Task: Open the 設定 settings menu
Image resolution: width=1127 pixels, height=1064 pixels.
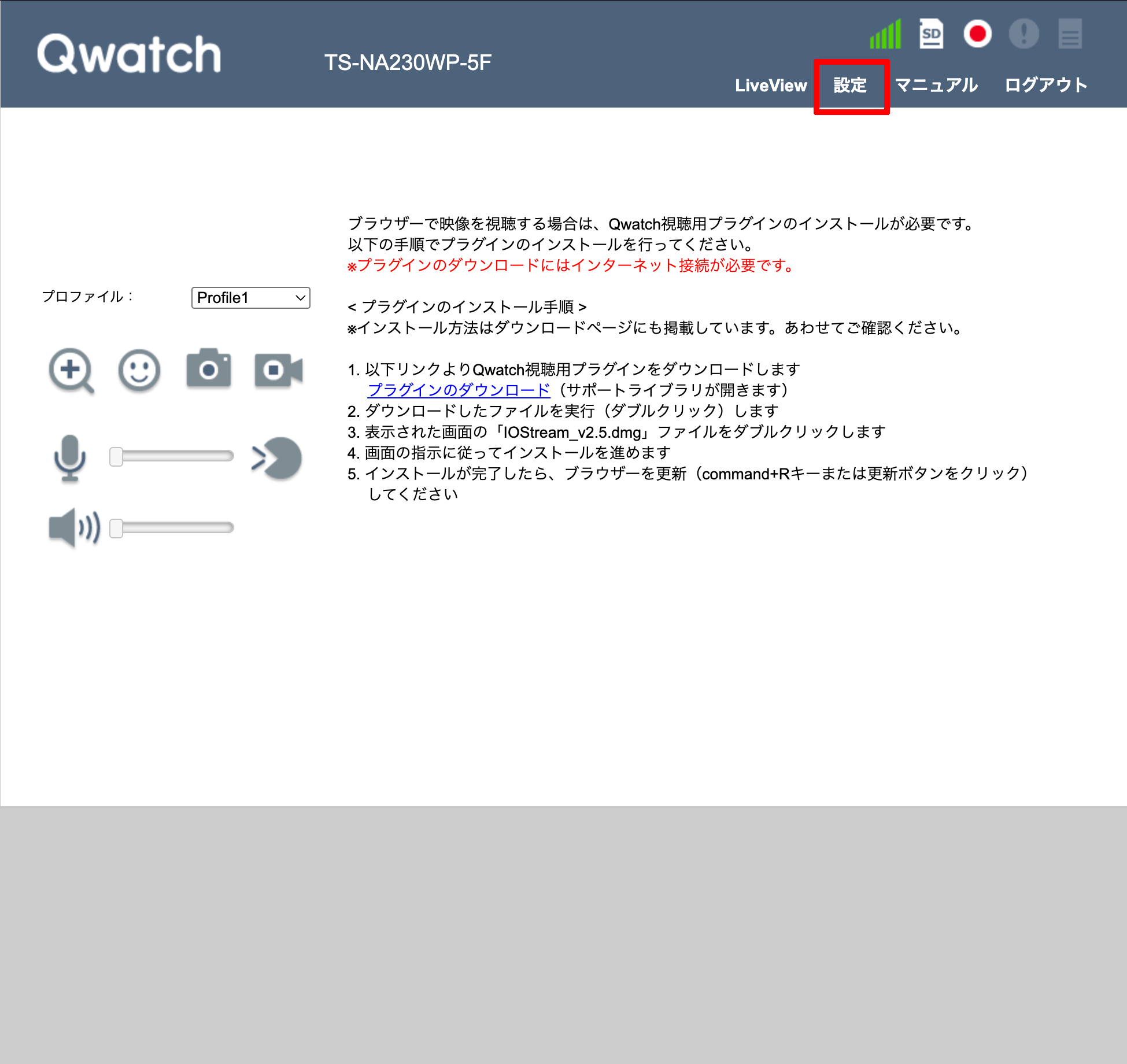Action: [x=850, y=86]
